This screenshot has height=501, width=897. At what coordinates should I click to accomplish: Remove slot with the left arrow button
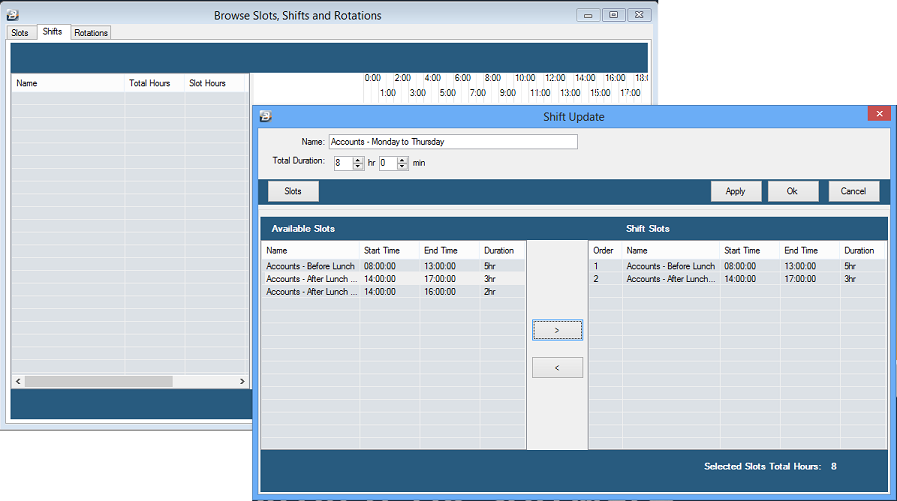coord(557,368)
